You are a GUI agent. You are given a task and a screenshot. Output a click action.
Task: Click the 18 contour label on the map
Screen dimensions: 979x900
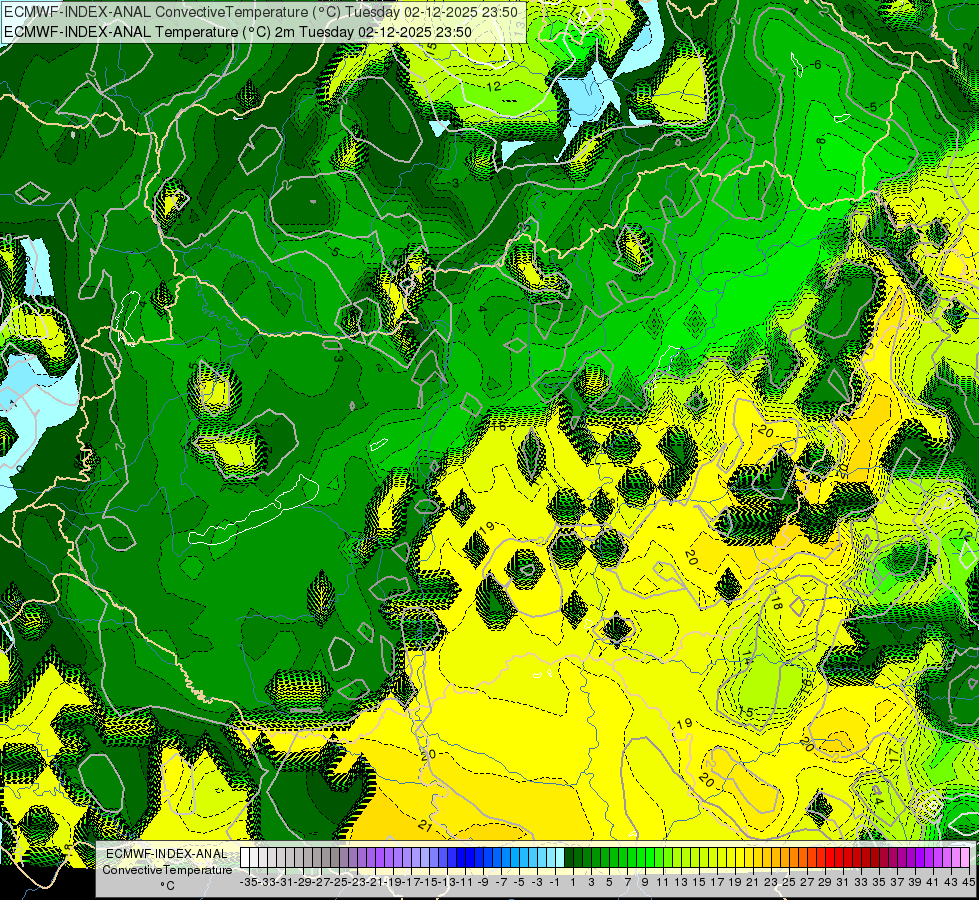[x=776, y=603]
